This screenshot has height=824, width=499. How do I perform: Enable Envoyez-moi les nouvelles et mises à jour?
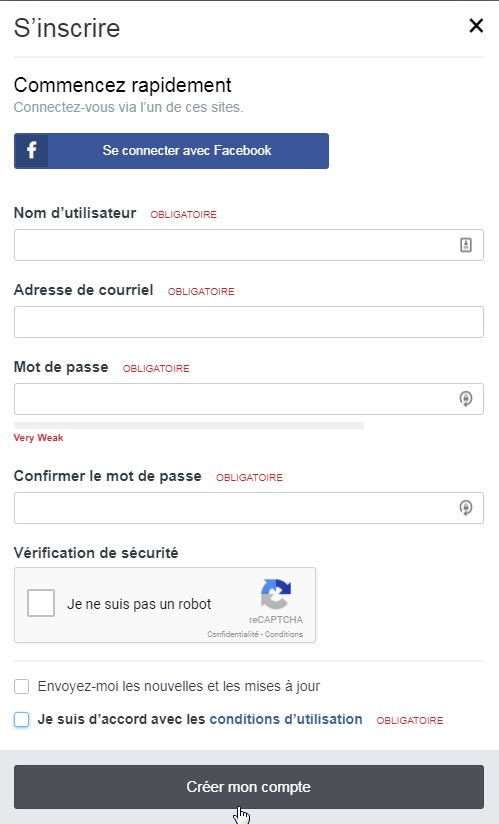tap(22, 686)
